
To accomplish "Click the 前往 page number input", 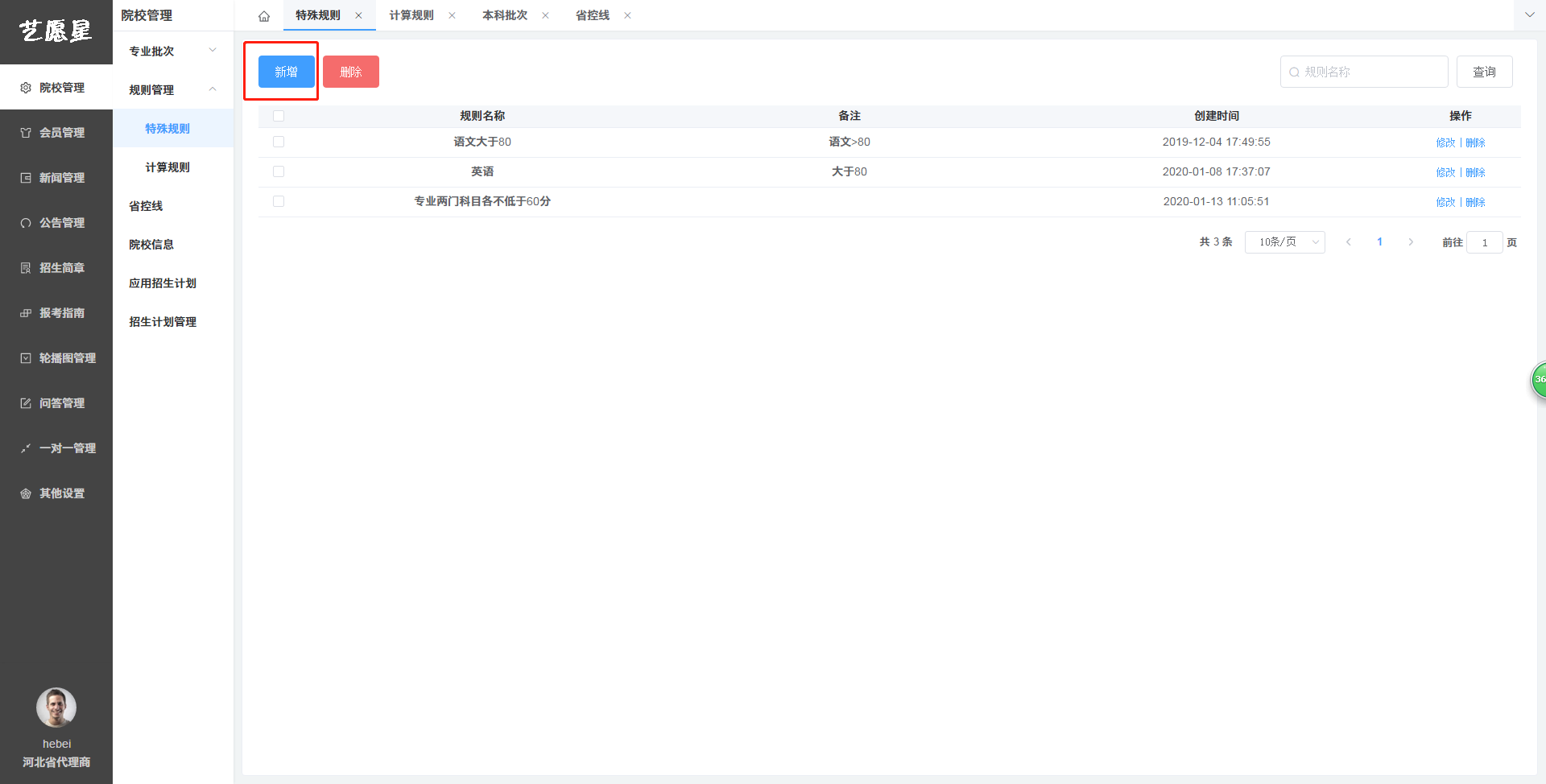I will (1485, 242).
